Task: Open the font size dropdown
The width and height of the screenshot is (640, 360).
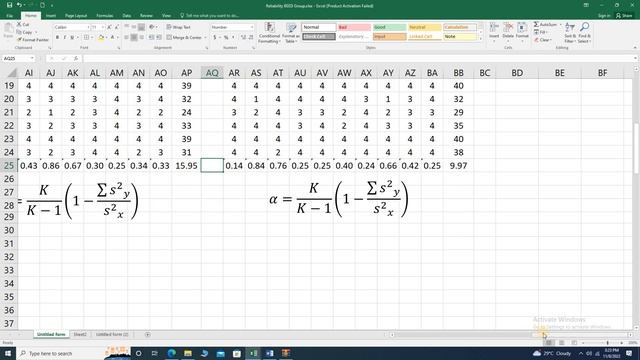Action: click(x=103, y=27)
